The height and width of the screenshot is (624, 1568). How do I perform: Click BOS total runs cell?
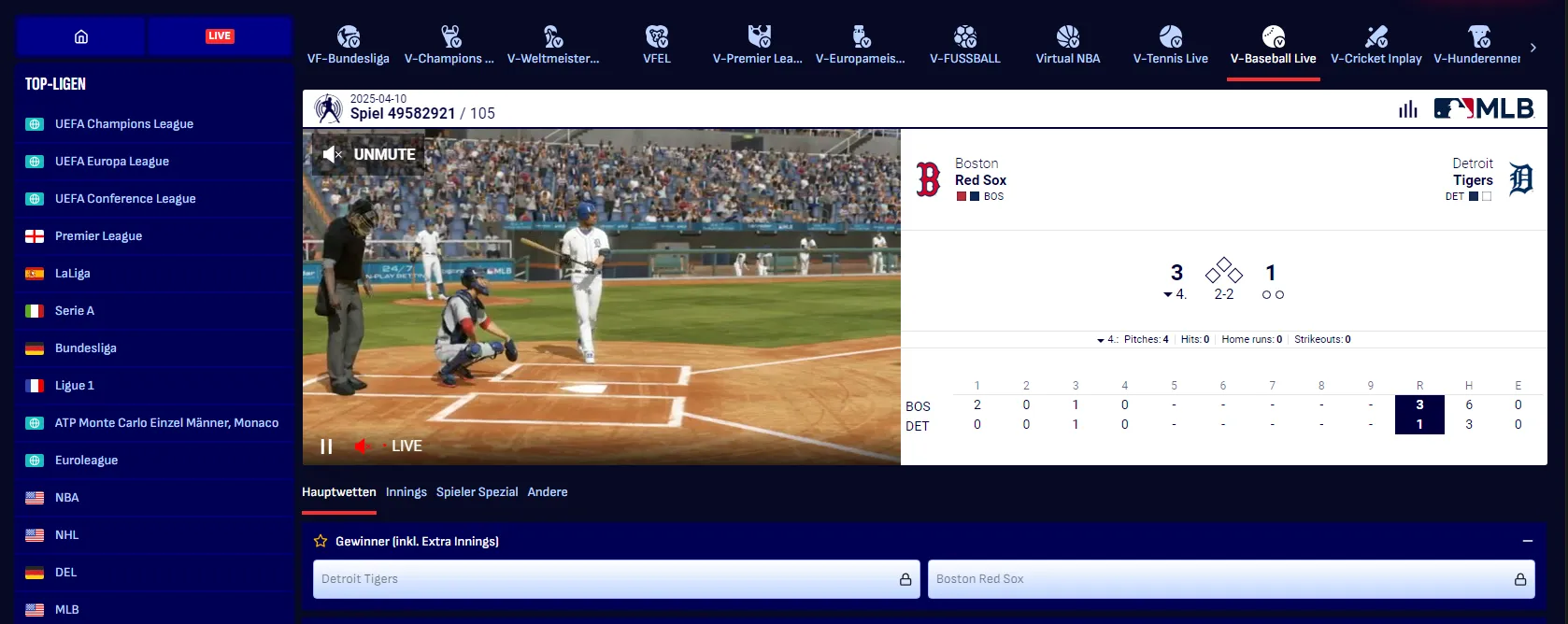click(1419, 405)
